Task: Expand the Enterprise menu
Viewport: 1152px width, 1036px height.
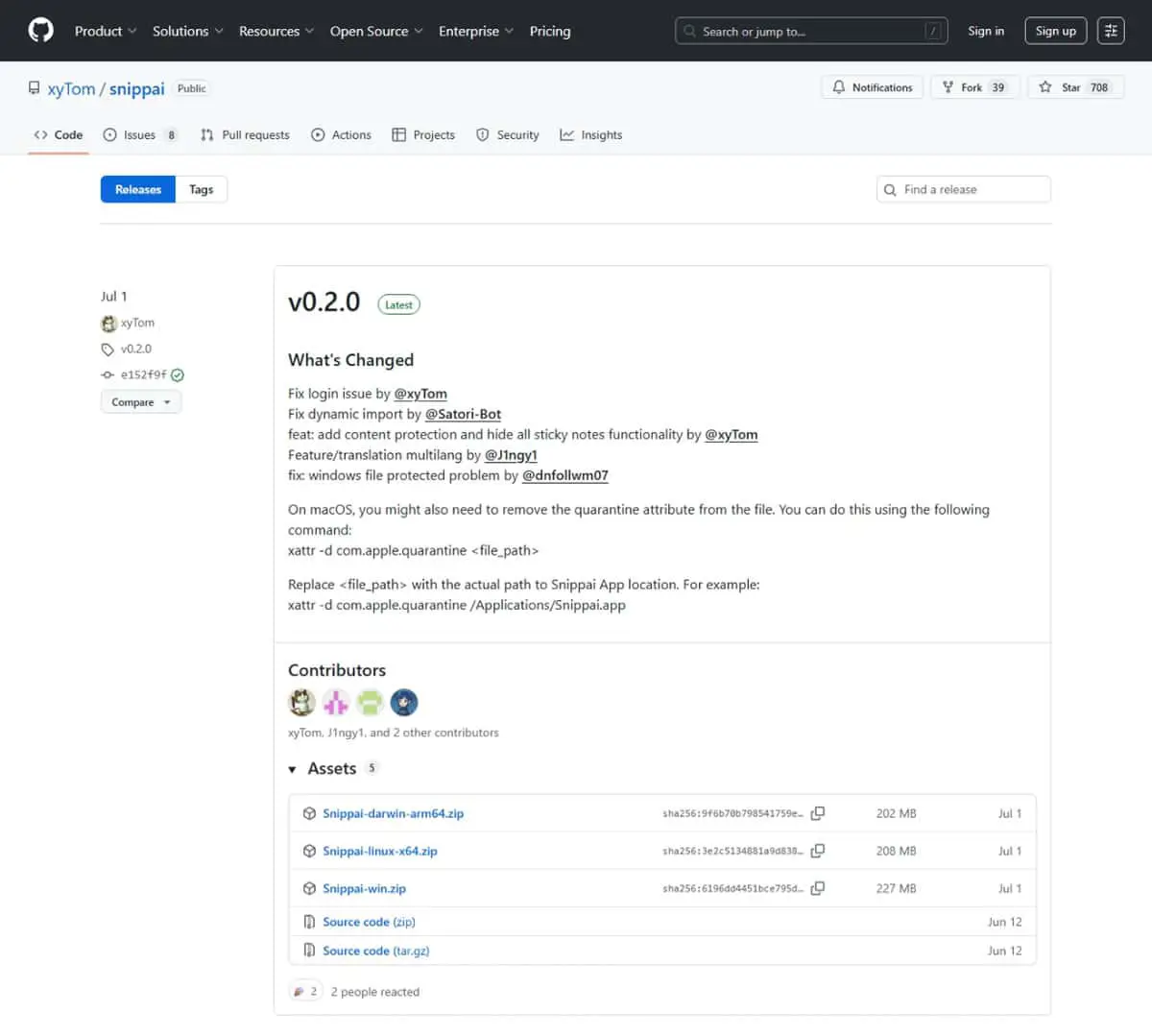Action: pos(476,31)
